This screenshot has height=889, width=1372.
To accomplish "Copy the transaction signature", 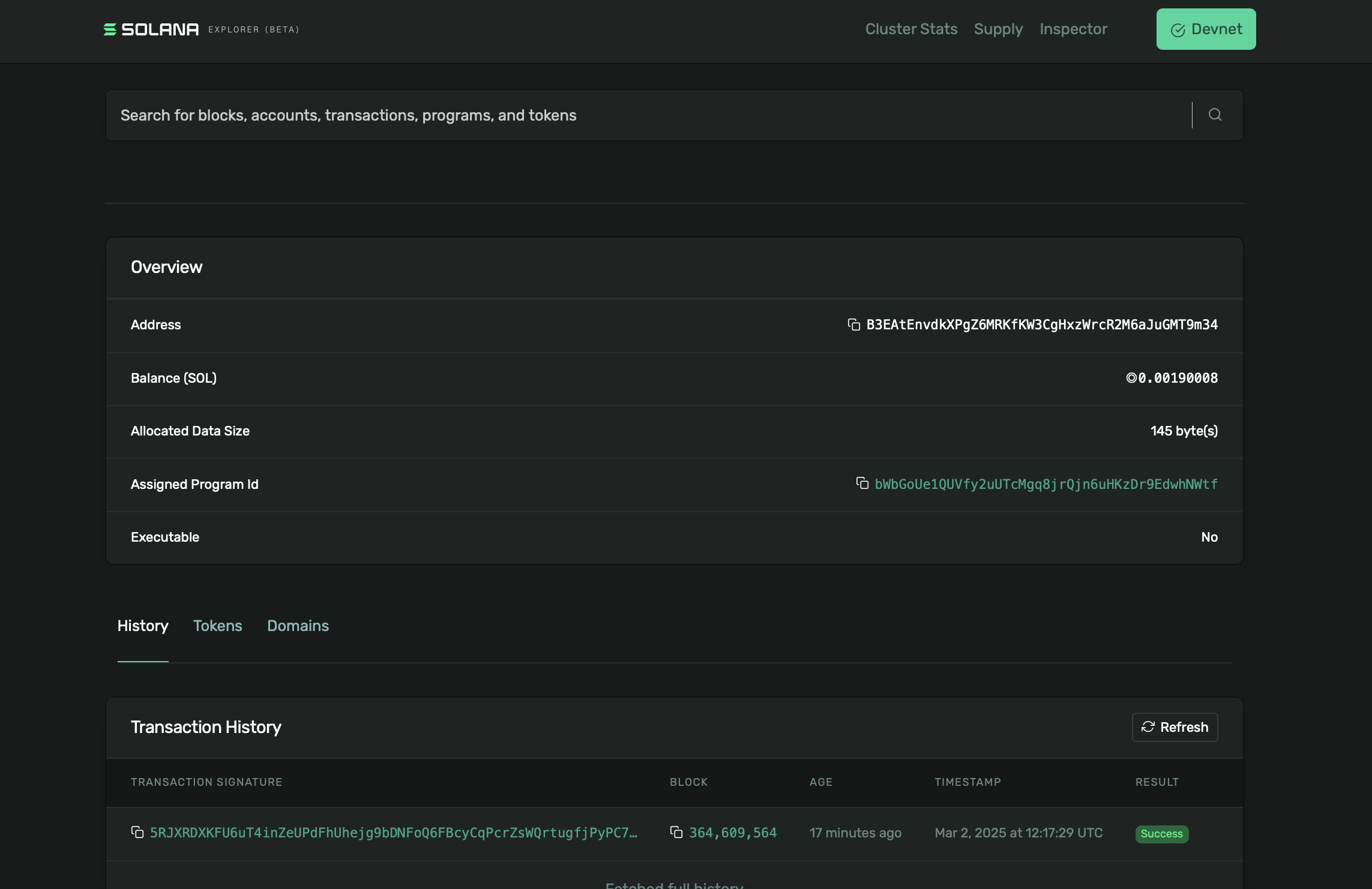I will pos(137,833).
